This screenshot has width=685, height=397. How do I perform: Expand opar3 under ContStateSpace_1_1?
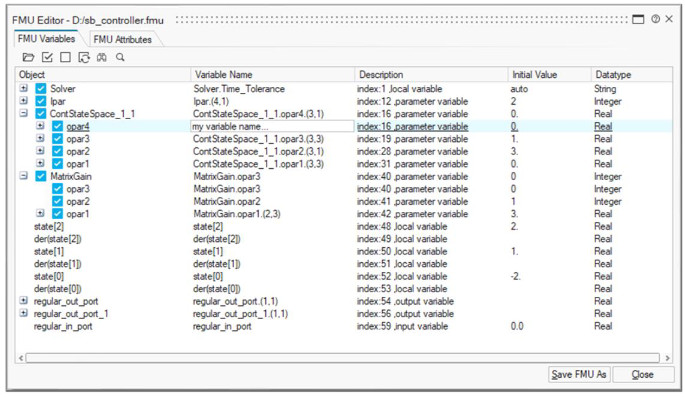point(40,138)
